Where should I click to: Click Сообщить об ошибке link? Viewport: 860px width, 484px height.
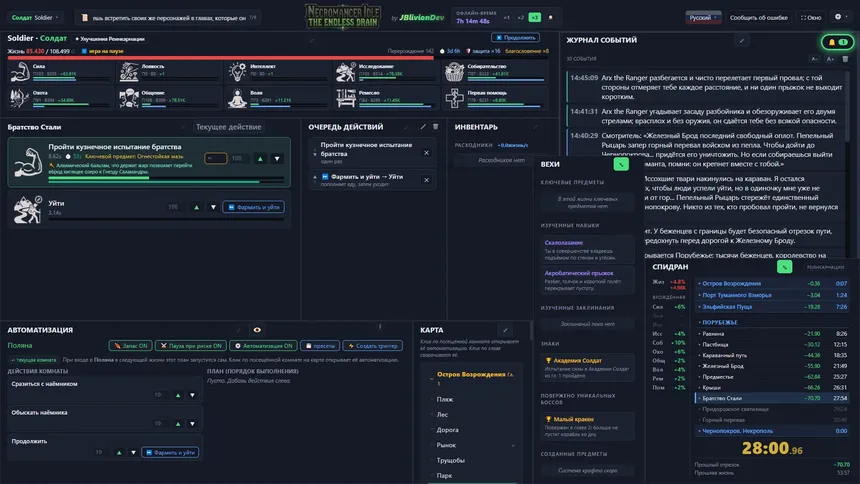[x=759, y=18]
